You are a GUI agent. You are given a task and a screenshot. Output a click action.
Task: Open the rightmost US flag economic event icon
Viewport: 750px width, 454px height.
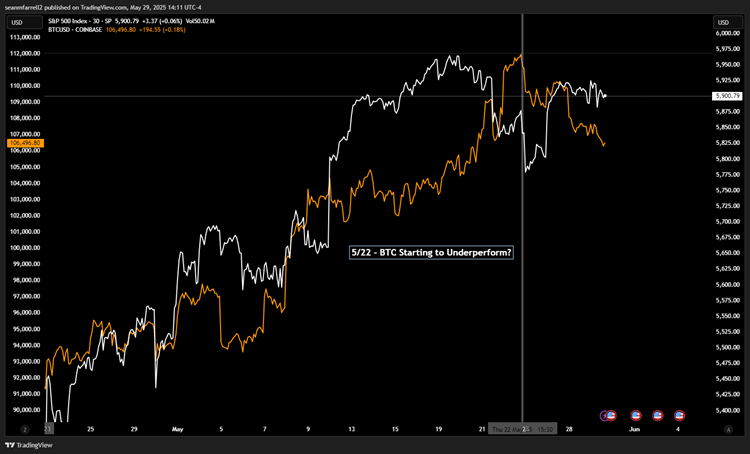(679, 415)
